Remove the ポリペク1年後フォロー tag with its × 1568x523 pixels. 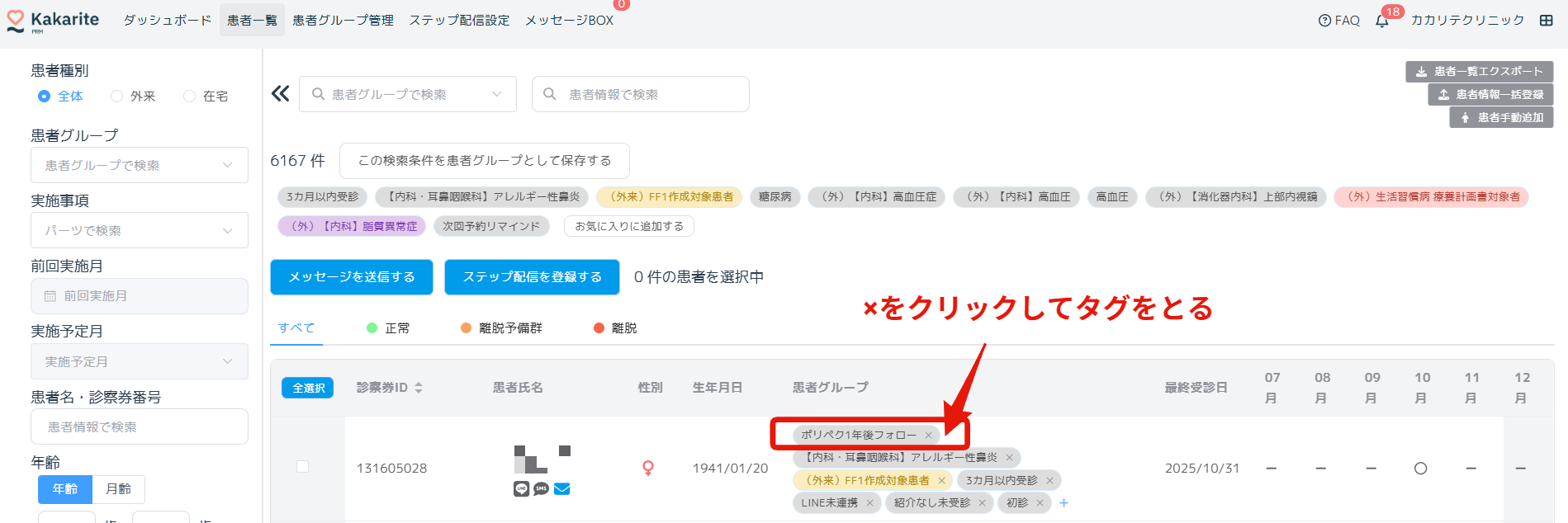point(928,435)
